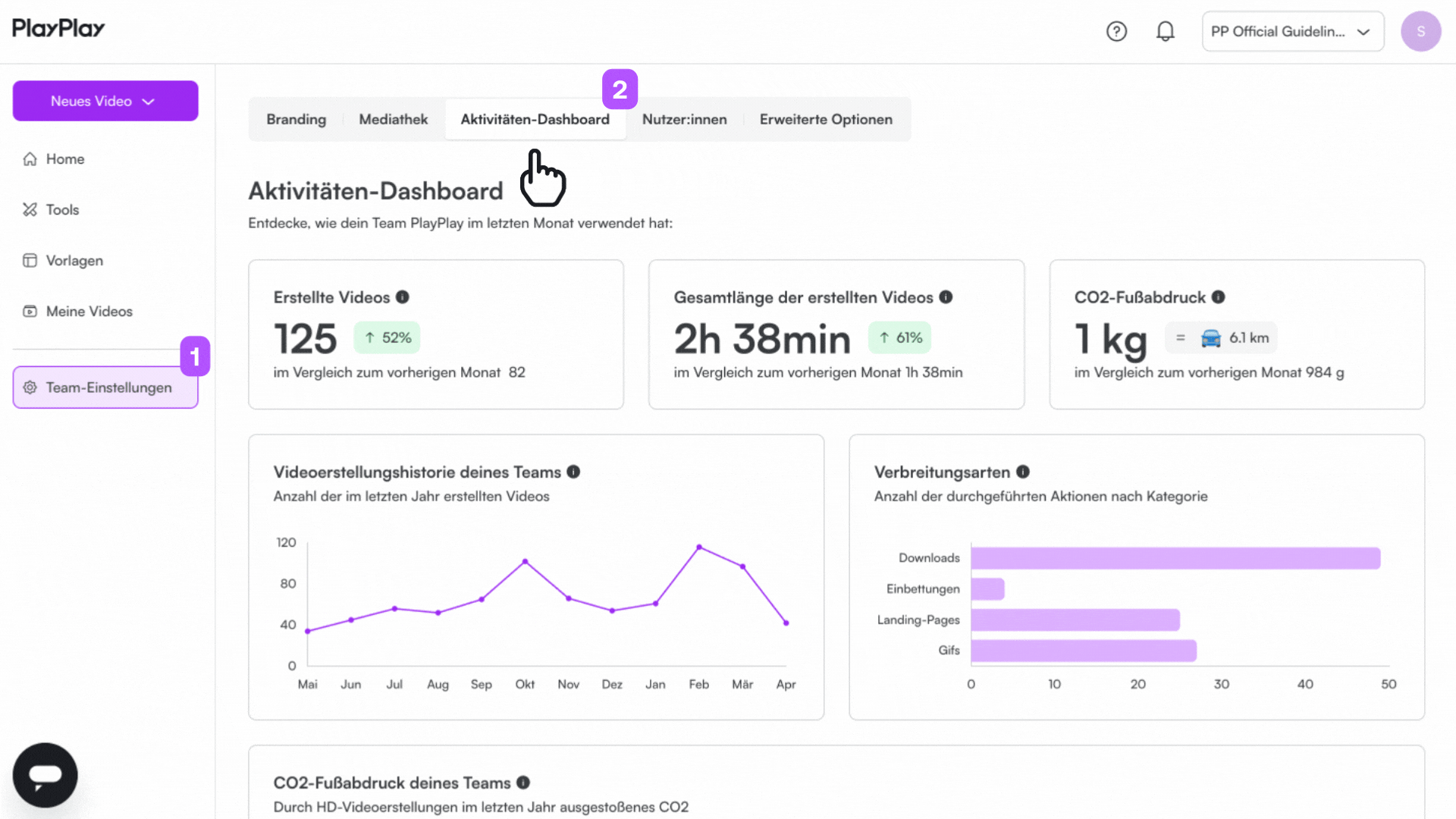This screenshot has width=1456, height=819.
Task: Click info icon beside Verbreitungsarten
Action: tap(1023, 472)
